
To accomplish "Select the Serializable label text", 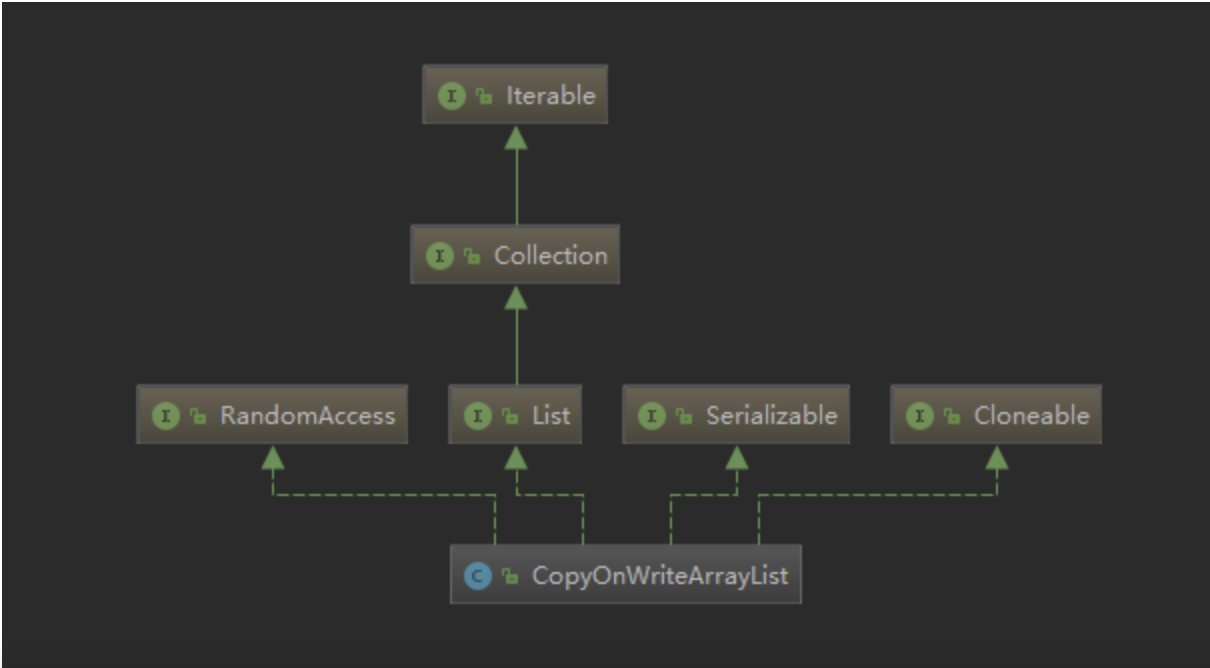I will pyautogui.click(x=771, y=416).
